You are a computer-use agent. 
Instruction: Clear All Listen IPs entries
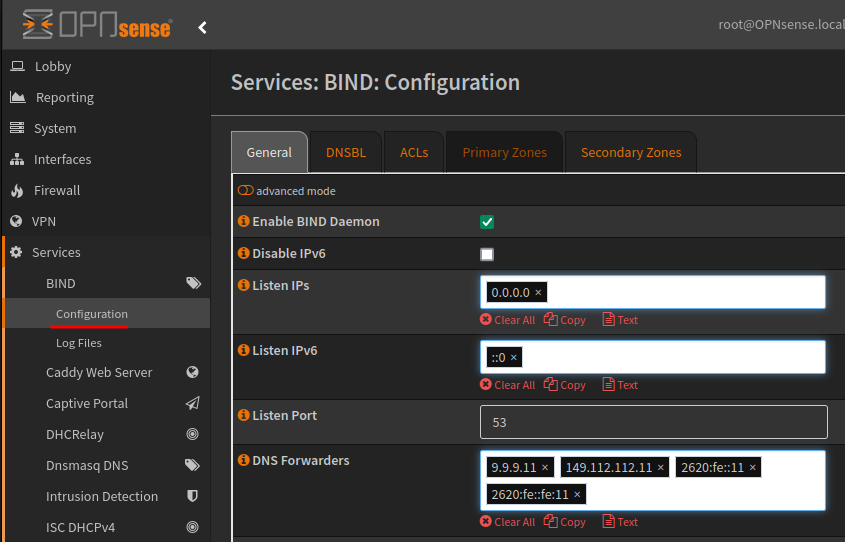(x=508, y=319)
